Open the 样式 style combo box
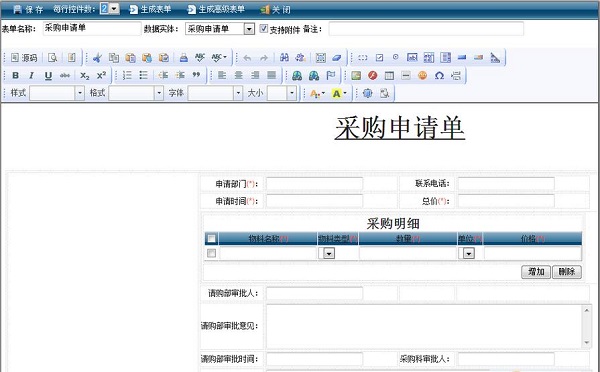This screenshot has height=372, width=600. click(x=57, y=93)
